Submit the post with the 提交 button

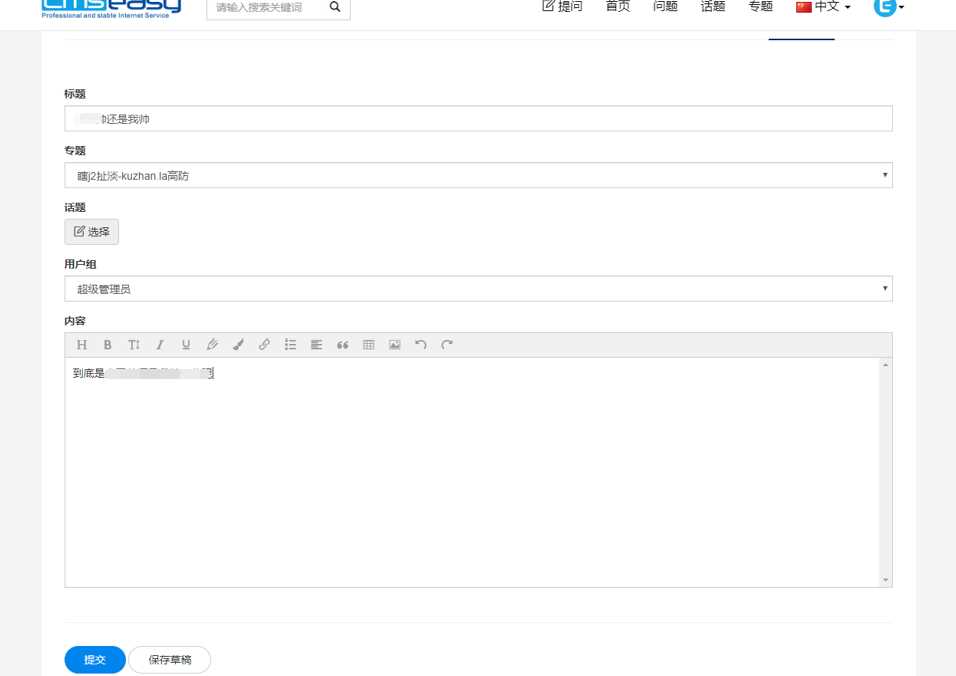pos(94,659)
